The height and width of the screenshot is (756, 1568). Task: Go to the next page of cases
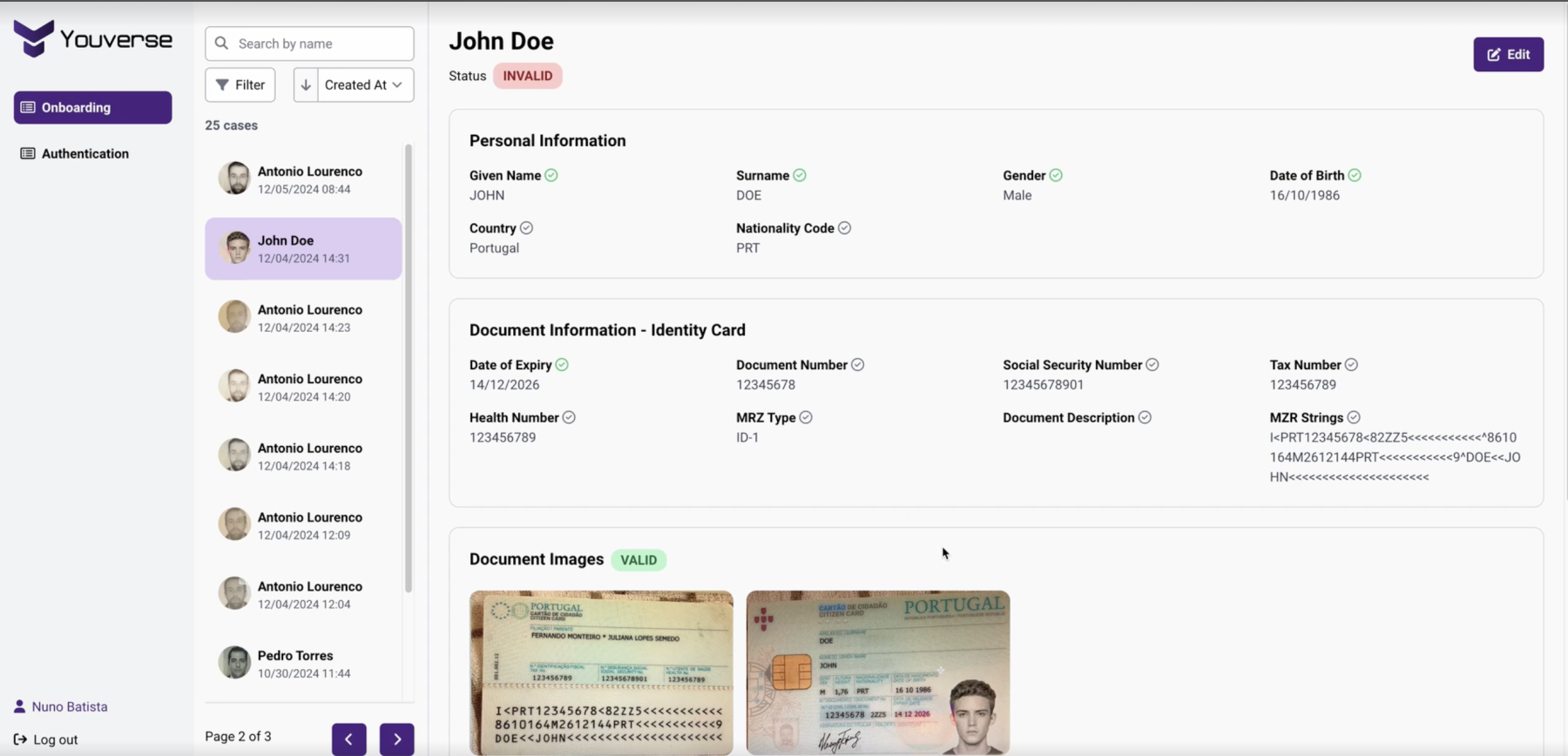pyautogui.click(x=396, y=739)
